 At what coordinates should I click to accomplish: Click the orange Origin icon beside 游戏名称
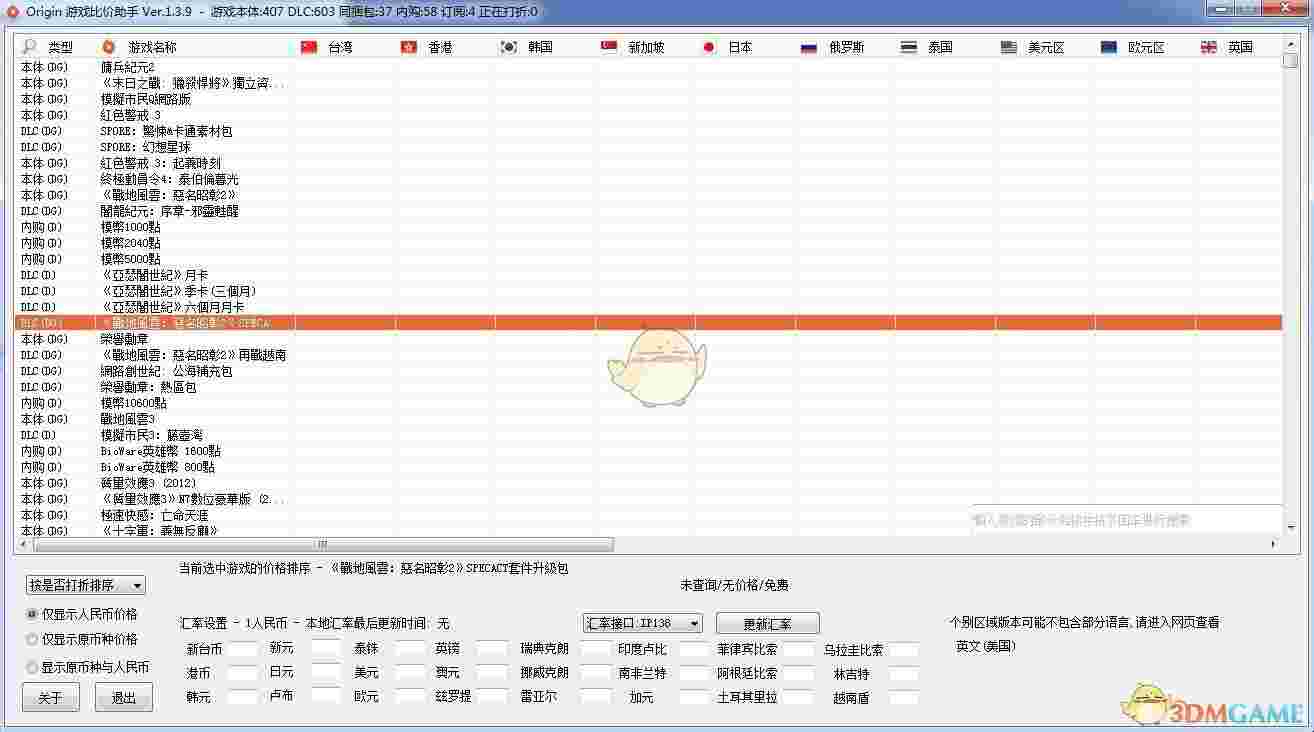[108, 46]
